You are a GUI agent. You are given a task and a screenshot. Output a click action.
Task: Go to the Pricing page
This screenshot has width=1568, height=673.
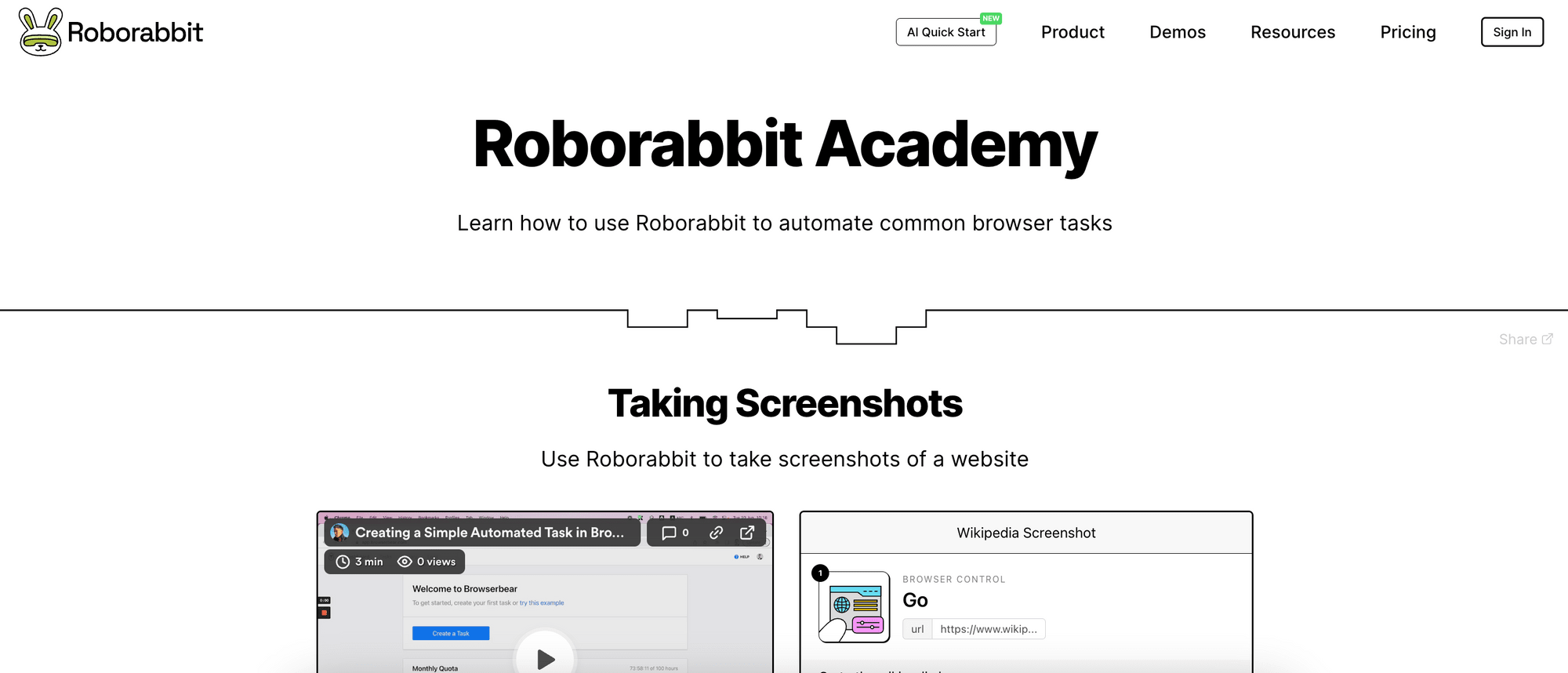(1407, 32)
